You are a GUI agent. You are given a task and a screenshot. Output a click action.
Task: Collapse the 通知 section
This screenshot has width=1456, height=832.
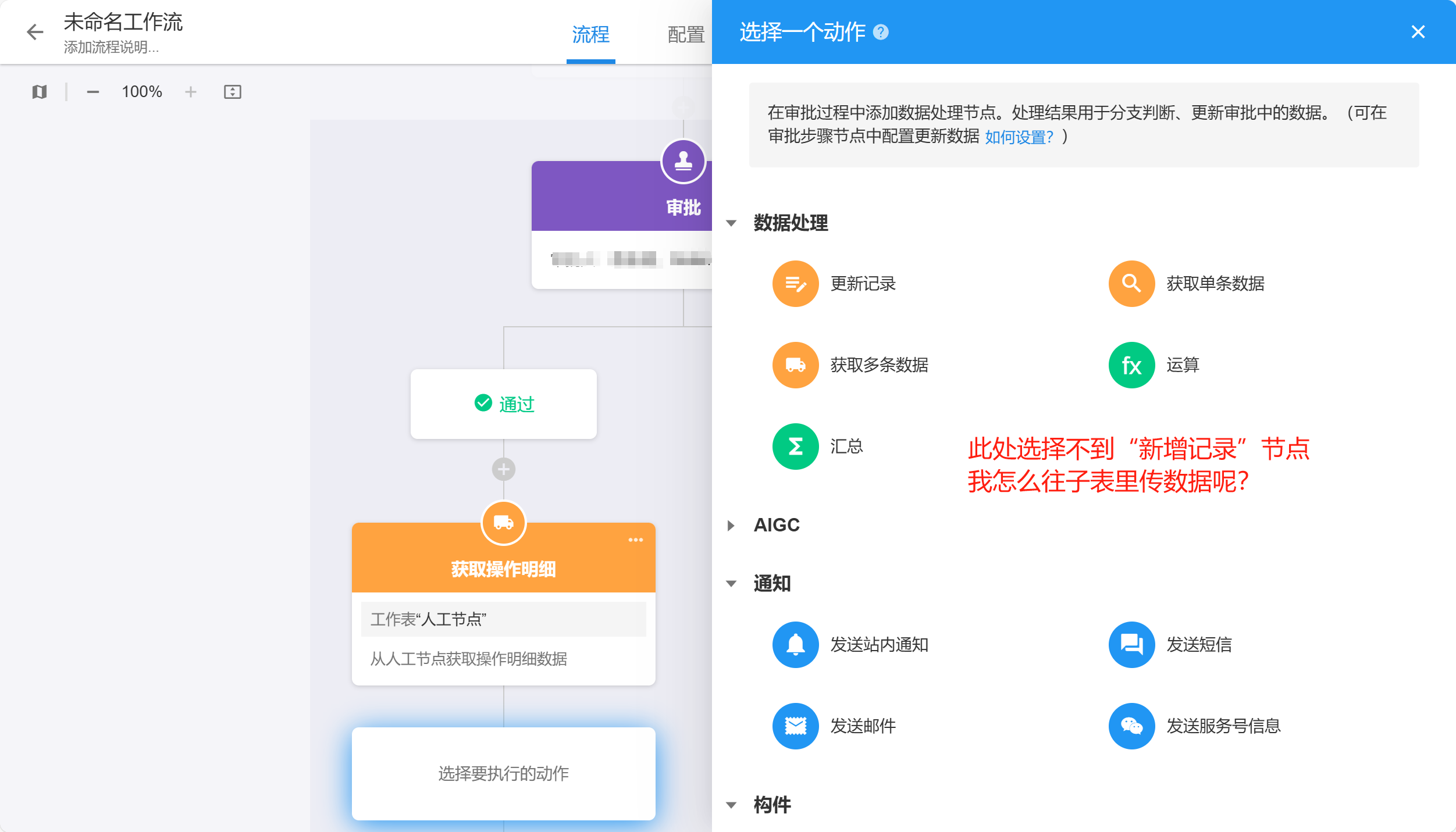[x=732, y=584]
